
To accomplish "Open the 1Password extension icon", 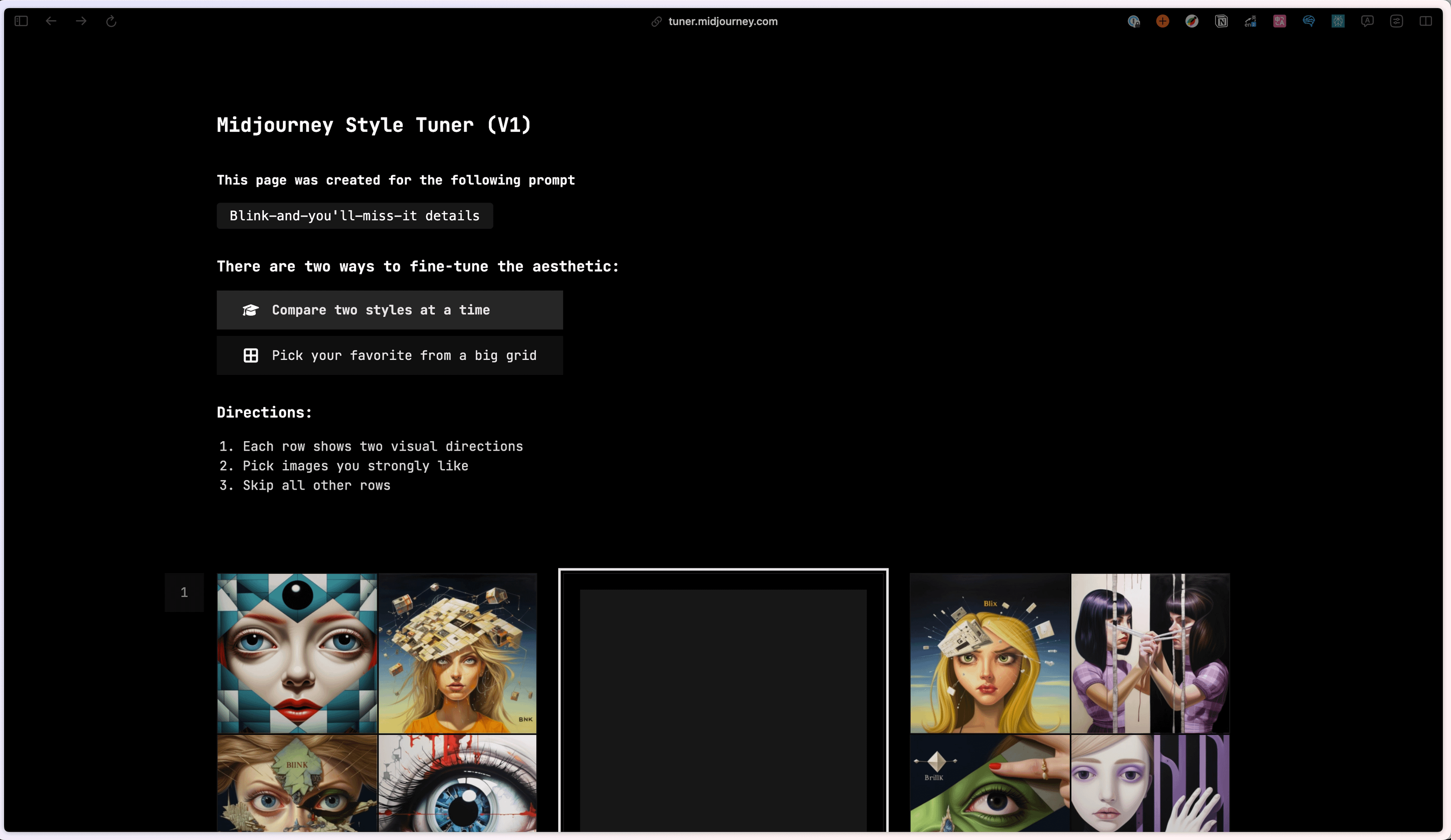I will [1133, 21].
